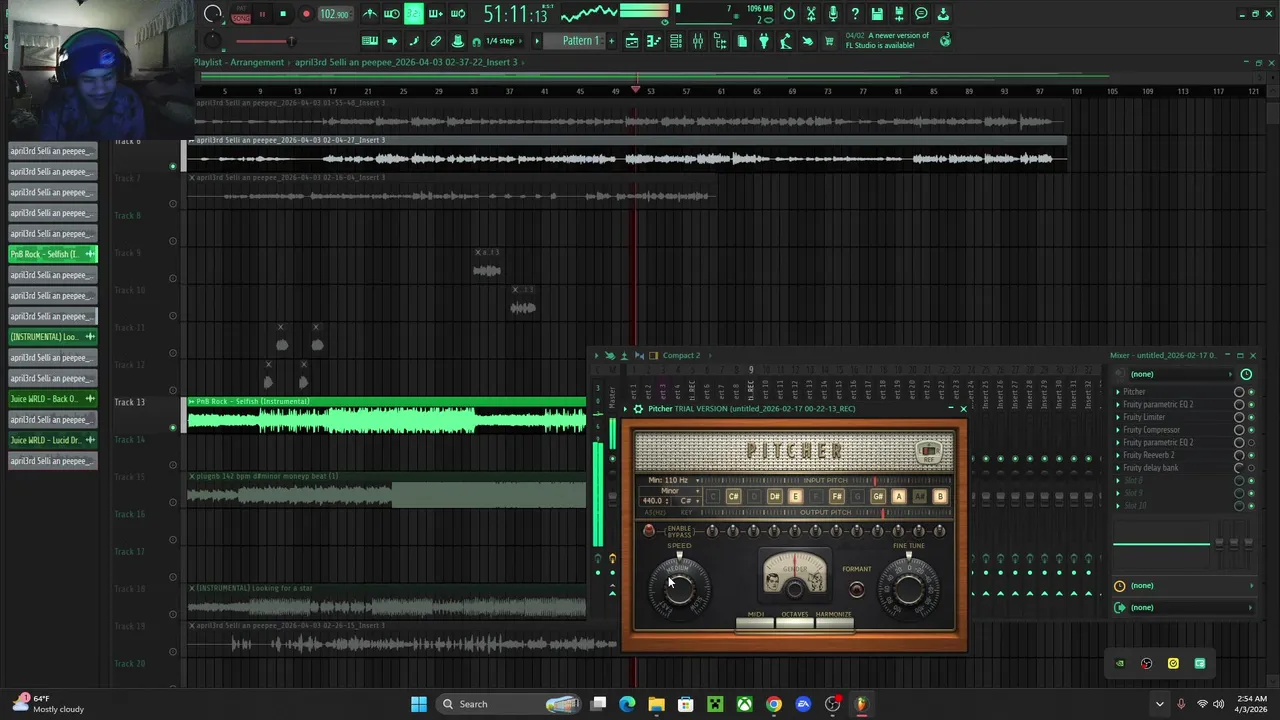Stop playback with the stop button
The width and height of the screenshot is (1280, 720).
click(x=283, y=14)
